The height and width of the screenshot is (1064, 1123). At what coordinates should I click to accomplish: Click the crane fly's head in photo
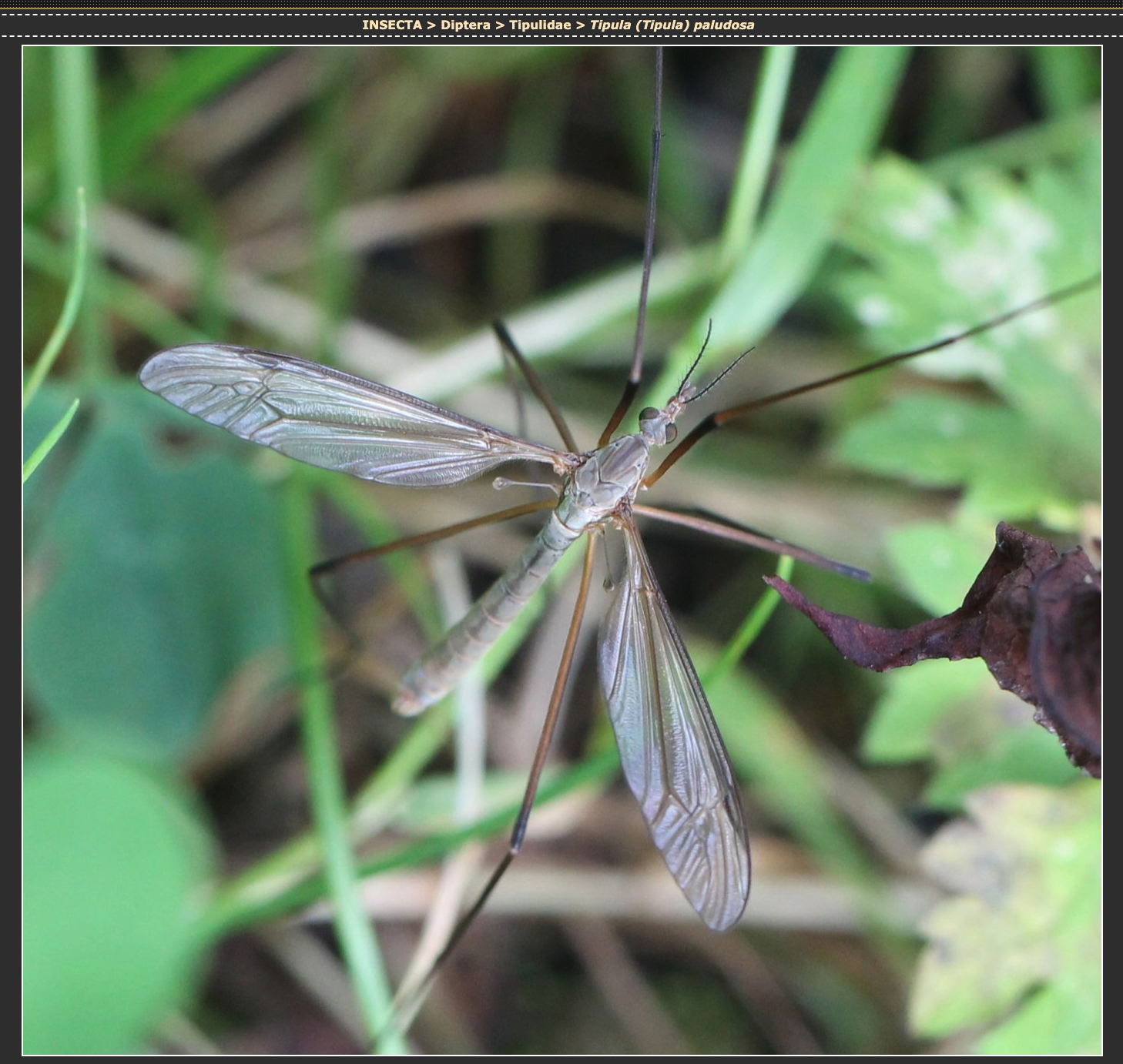(659, 425)
